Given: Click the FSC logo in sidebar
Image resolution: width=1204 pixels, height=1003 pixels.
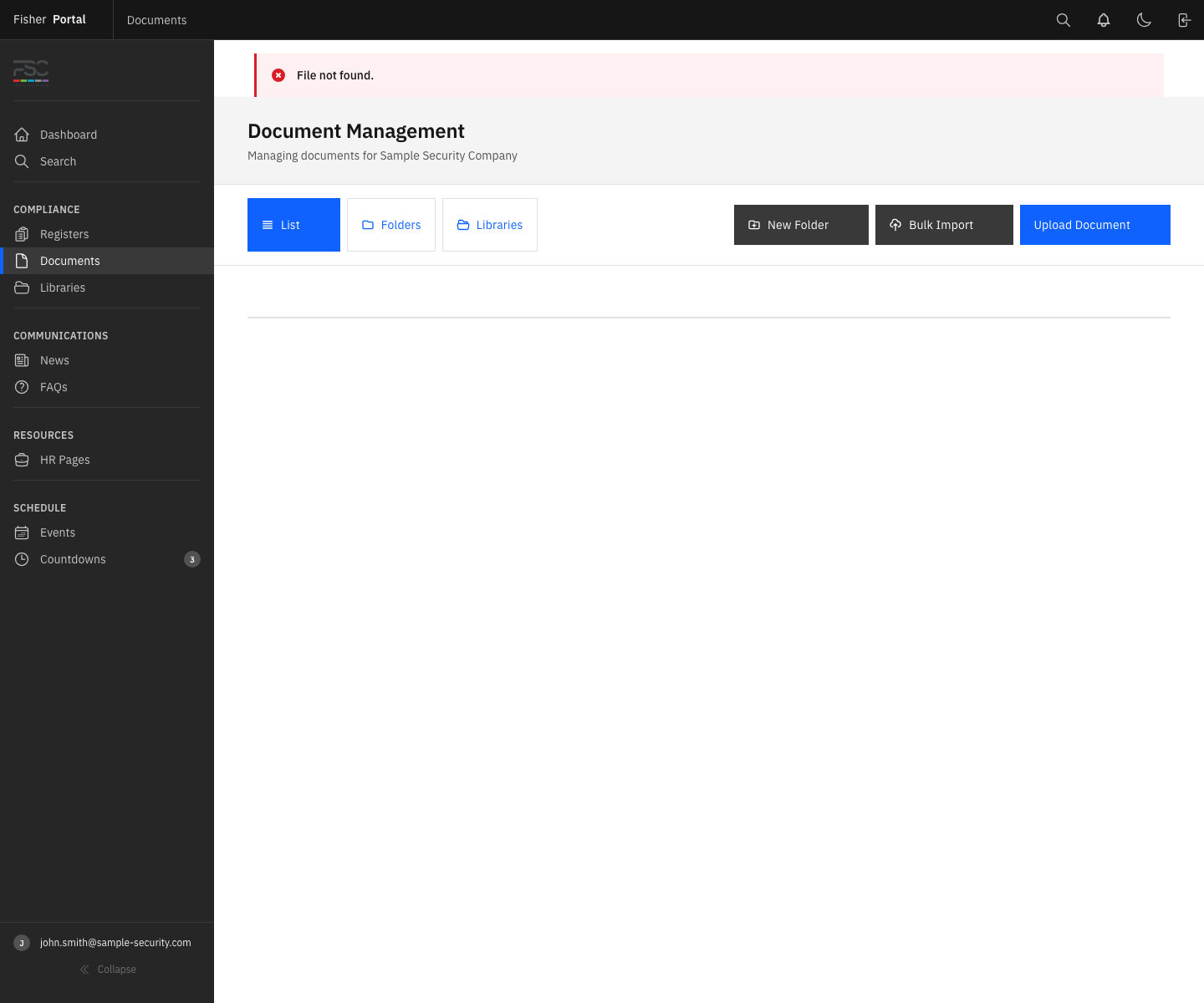Looking at the screenshot, I should coord(31,72).
